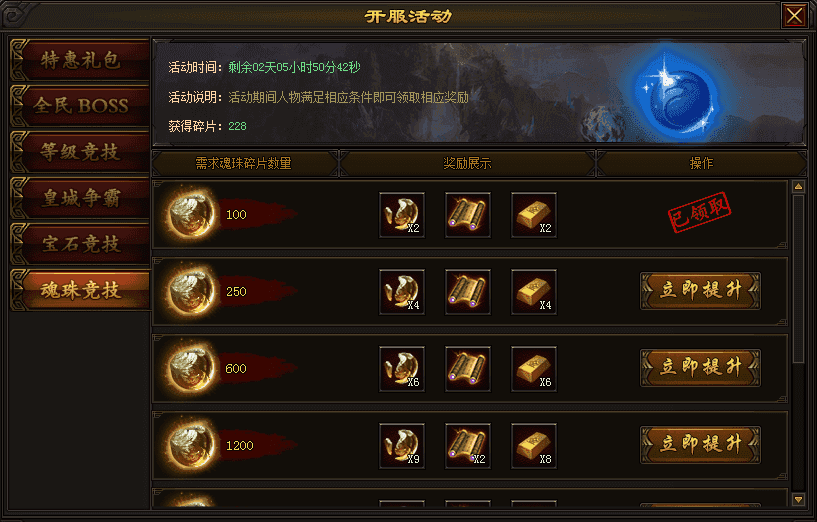Open the 皇城争霸 tab
Screen dimensions: 817x522
click(80, 198)
